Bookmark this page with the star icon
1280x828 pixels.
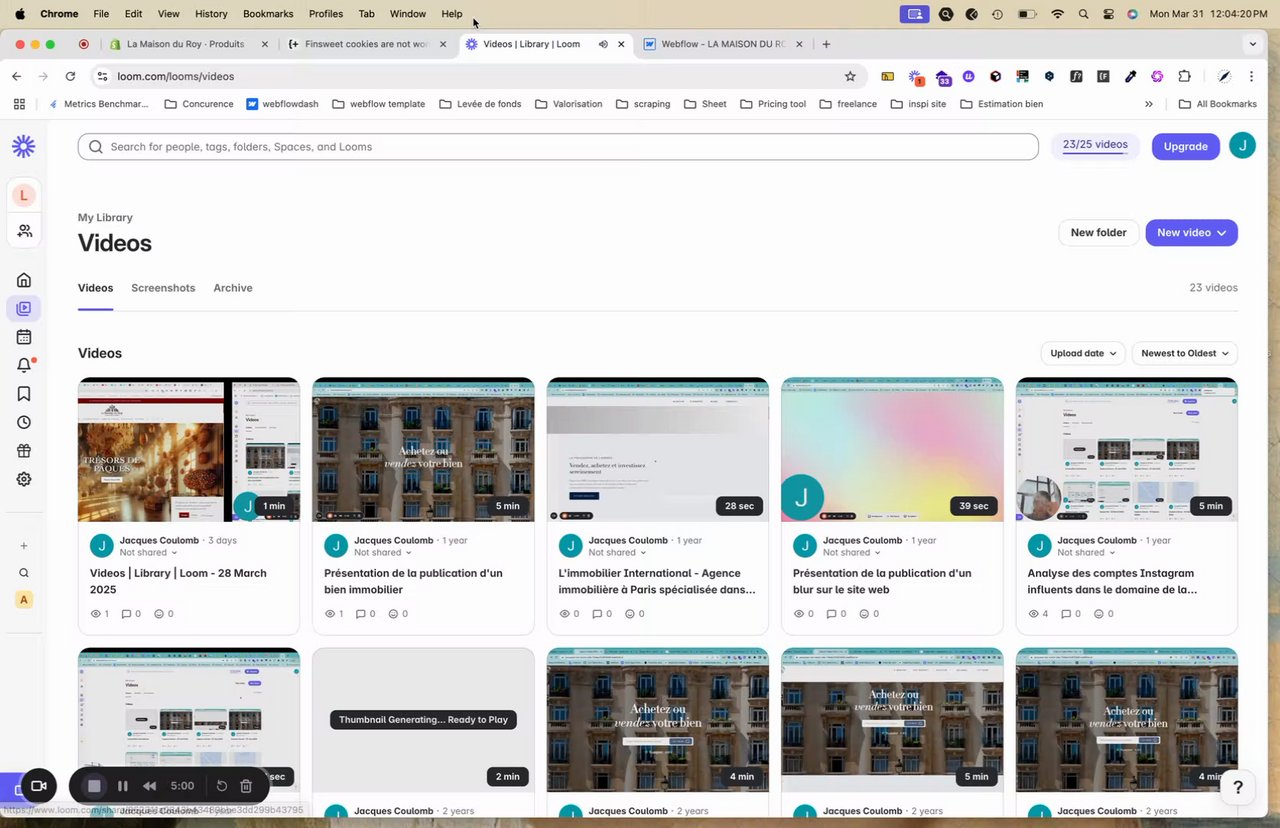point(850,76)
